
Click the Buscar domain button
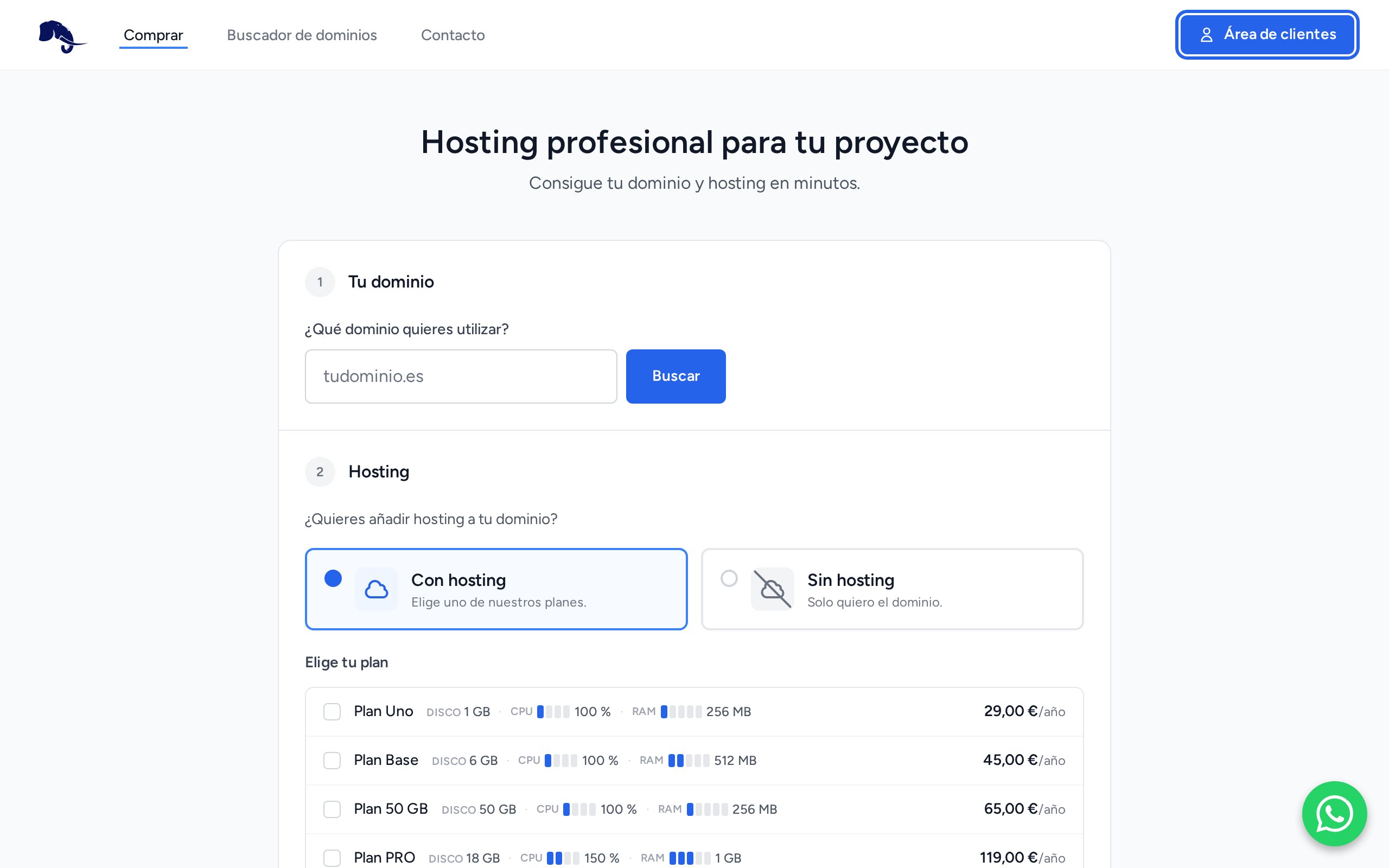point(676,376)
